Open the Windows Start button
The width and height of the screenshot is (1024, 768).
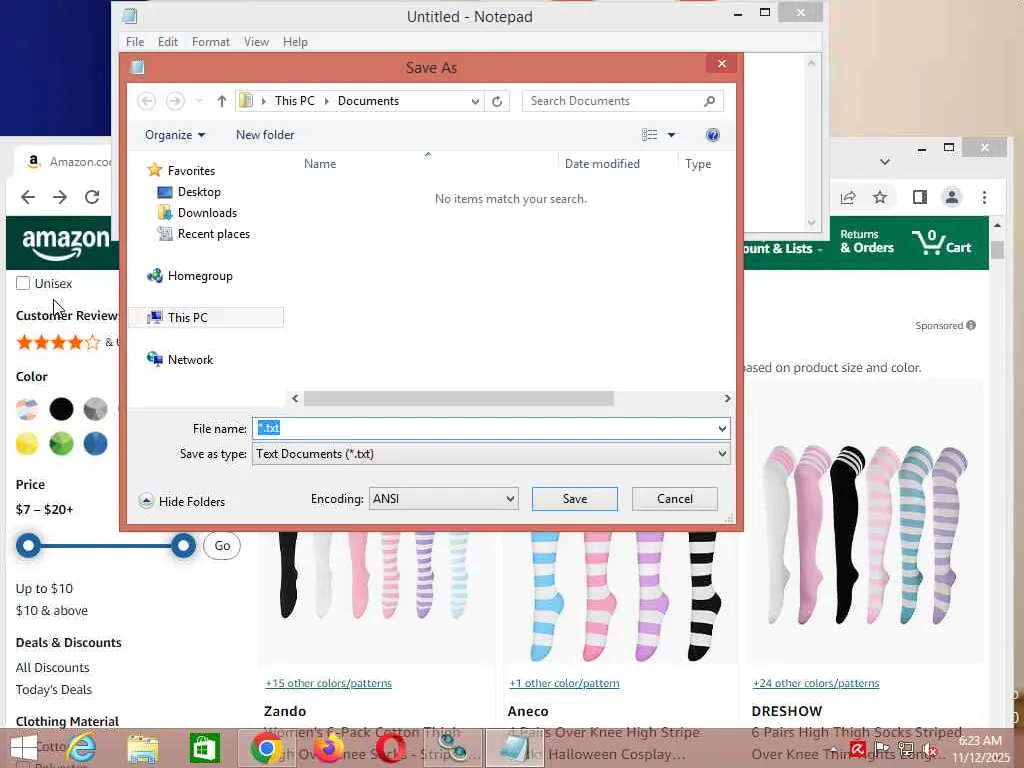click(24, 748)
